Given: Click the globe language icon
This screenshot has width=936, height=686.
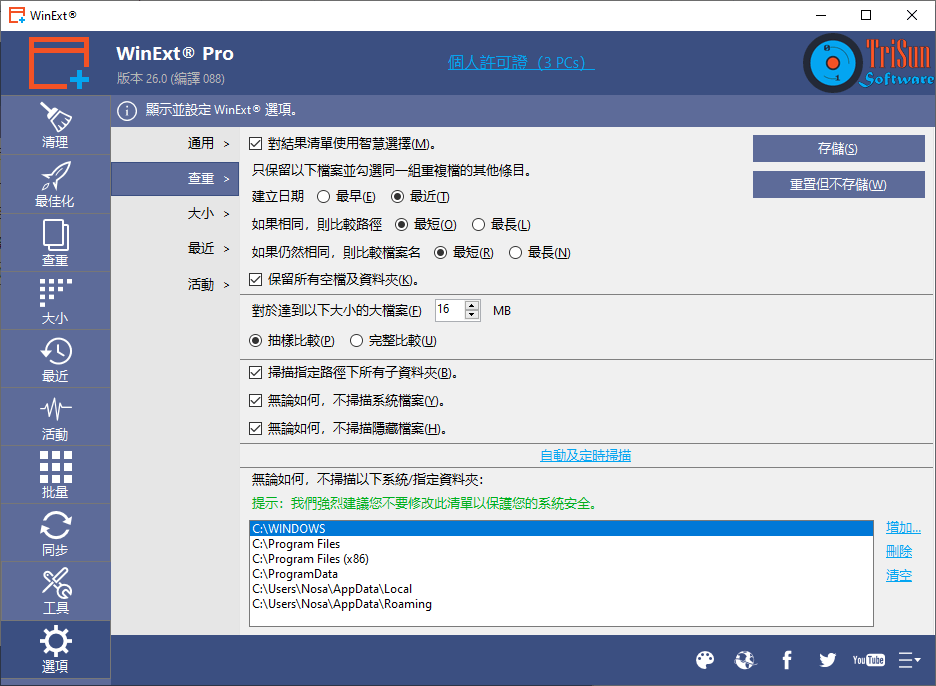Looking at the screenshot, I should (746, 660).
